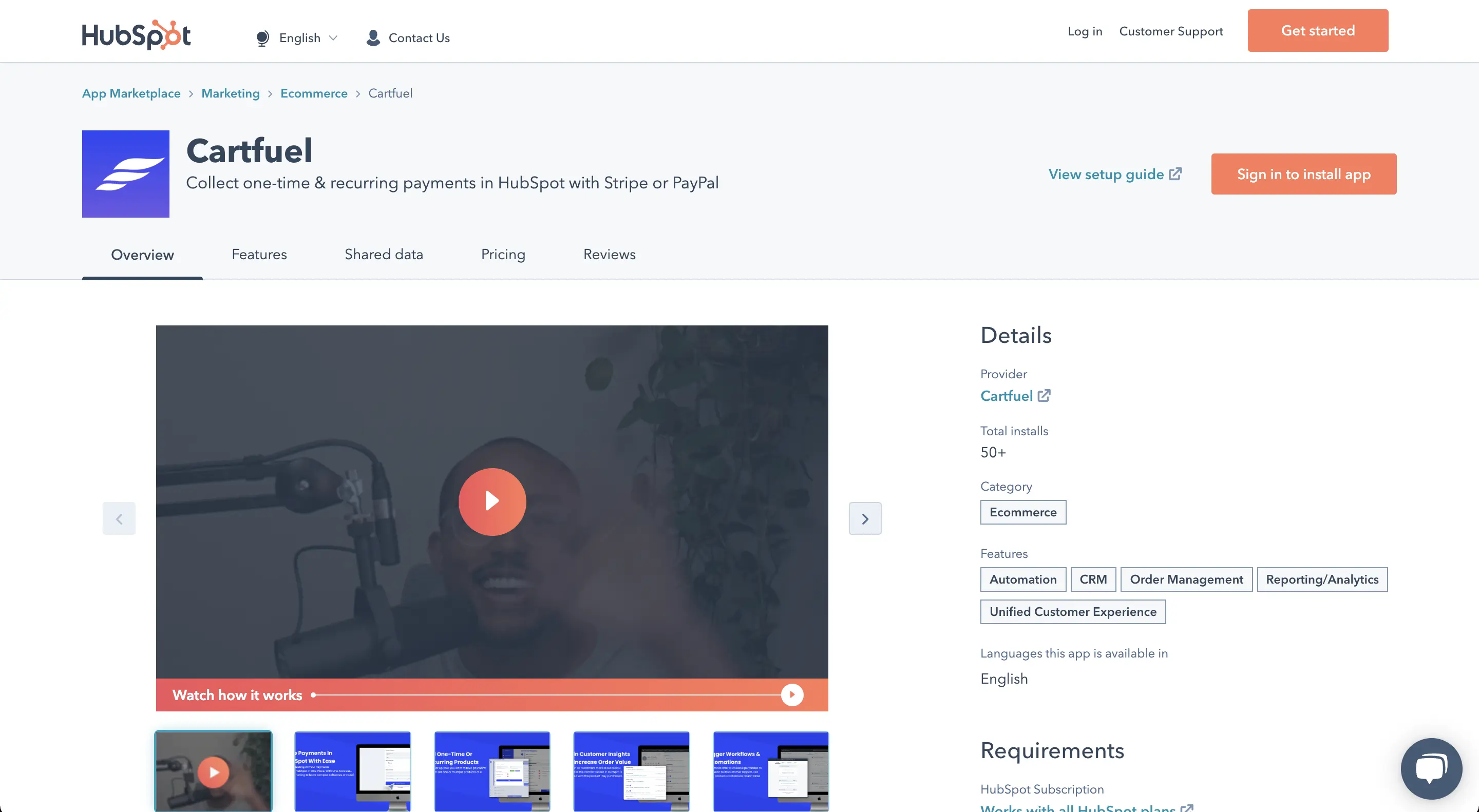Switch to the Features tab
This screenshot has width=1479, height=812.
(x=259, y=254)
